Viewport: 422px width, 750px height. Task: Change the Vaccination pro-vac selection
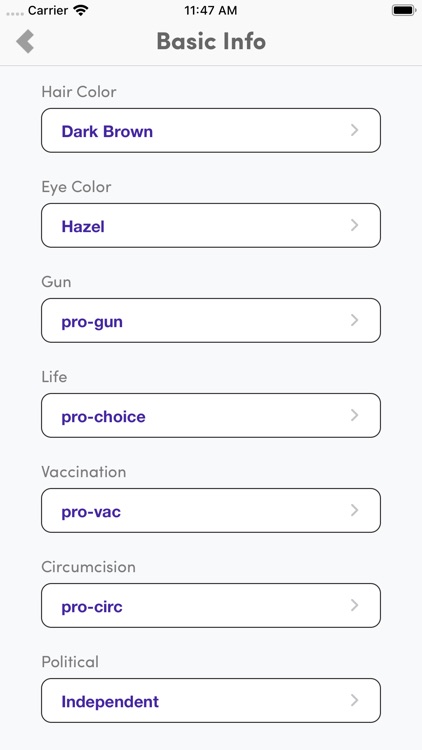(211, 510)
